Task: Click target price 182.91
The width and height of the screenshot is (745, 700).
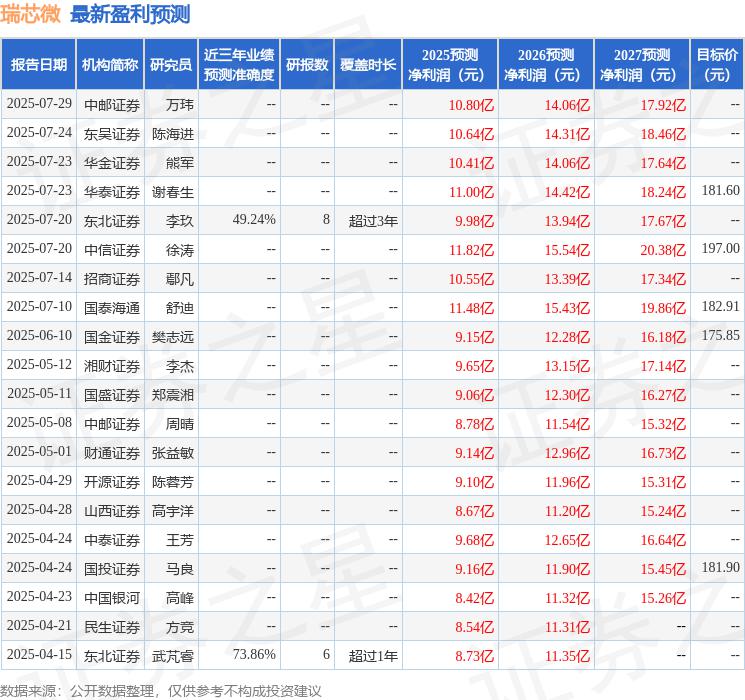Action: (x=721, y=307)
